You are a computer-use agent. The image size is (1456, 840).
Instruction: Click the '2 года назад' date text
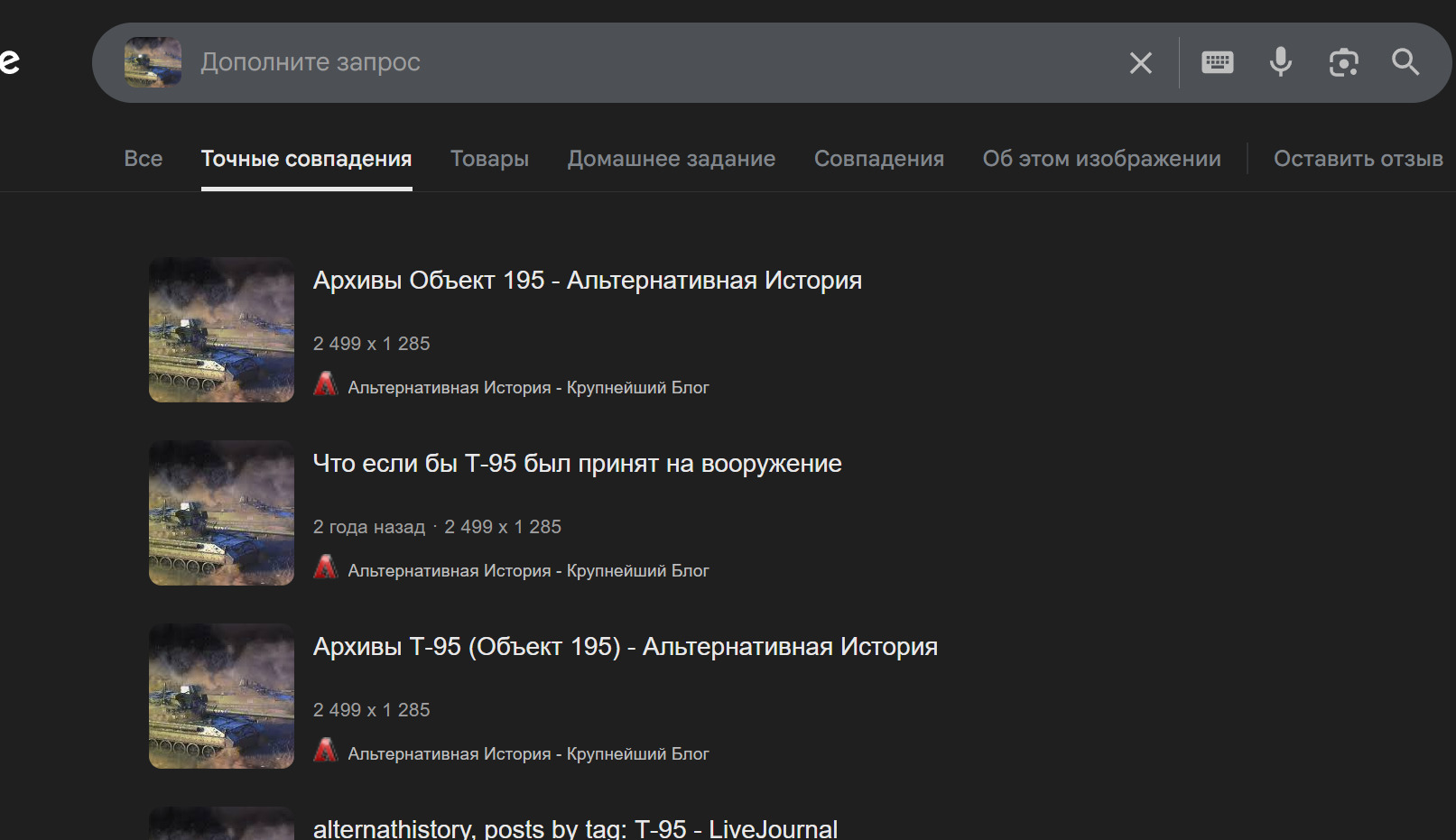pos(369,527)
